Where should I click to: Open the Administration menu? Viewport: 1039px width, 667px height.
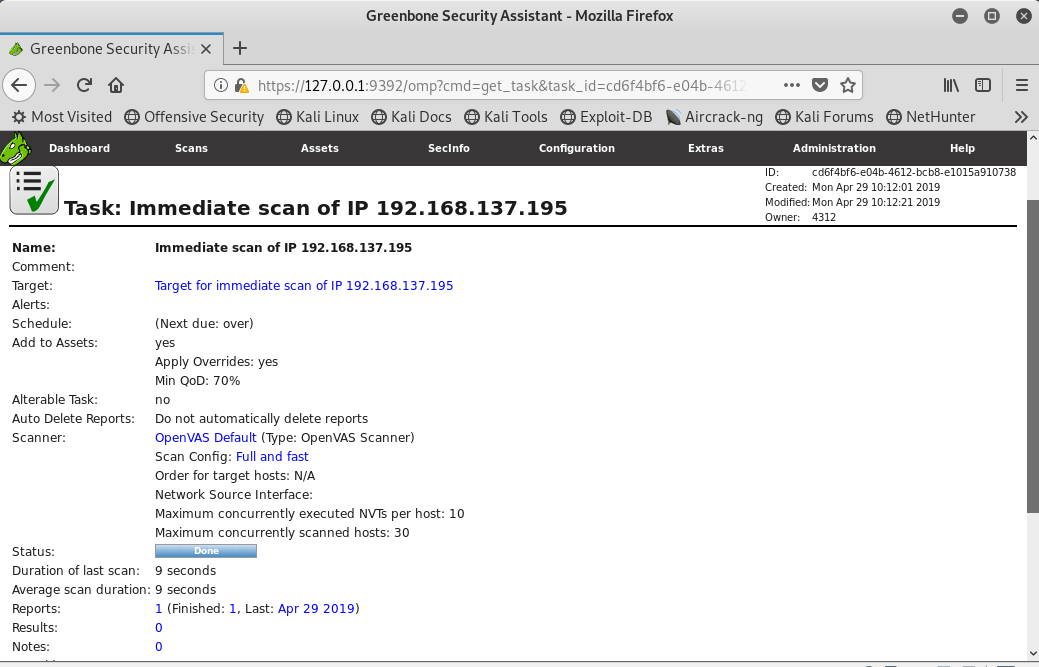point(834,148)
